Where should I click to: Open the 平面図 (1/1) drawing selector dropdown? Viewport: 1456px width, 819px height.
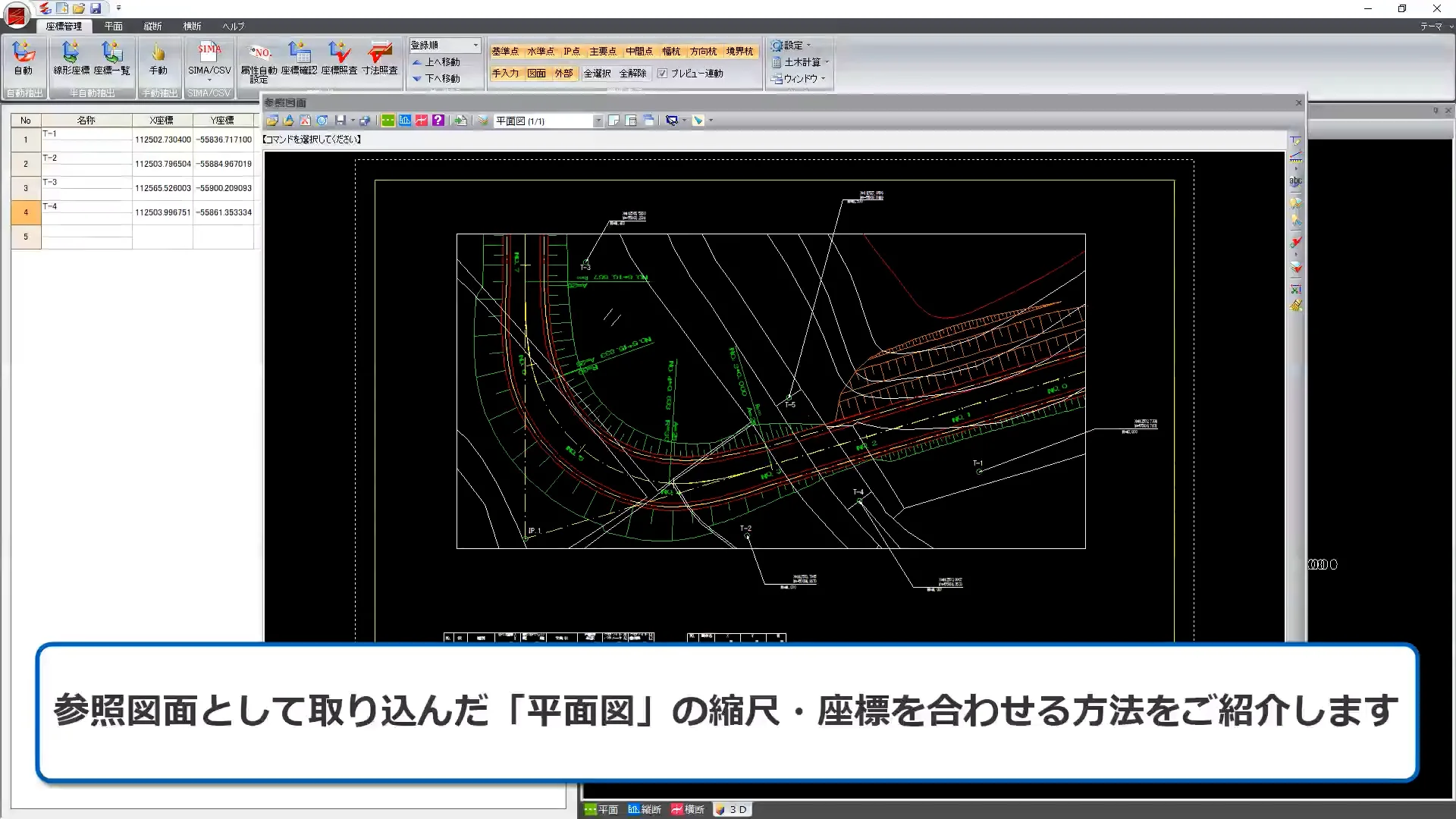[598, 120]
